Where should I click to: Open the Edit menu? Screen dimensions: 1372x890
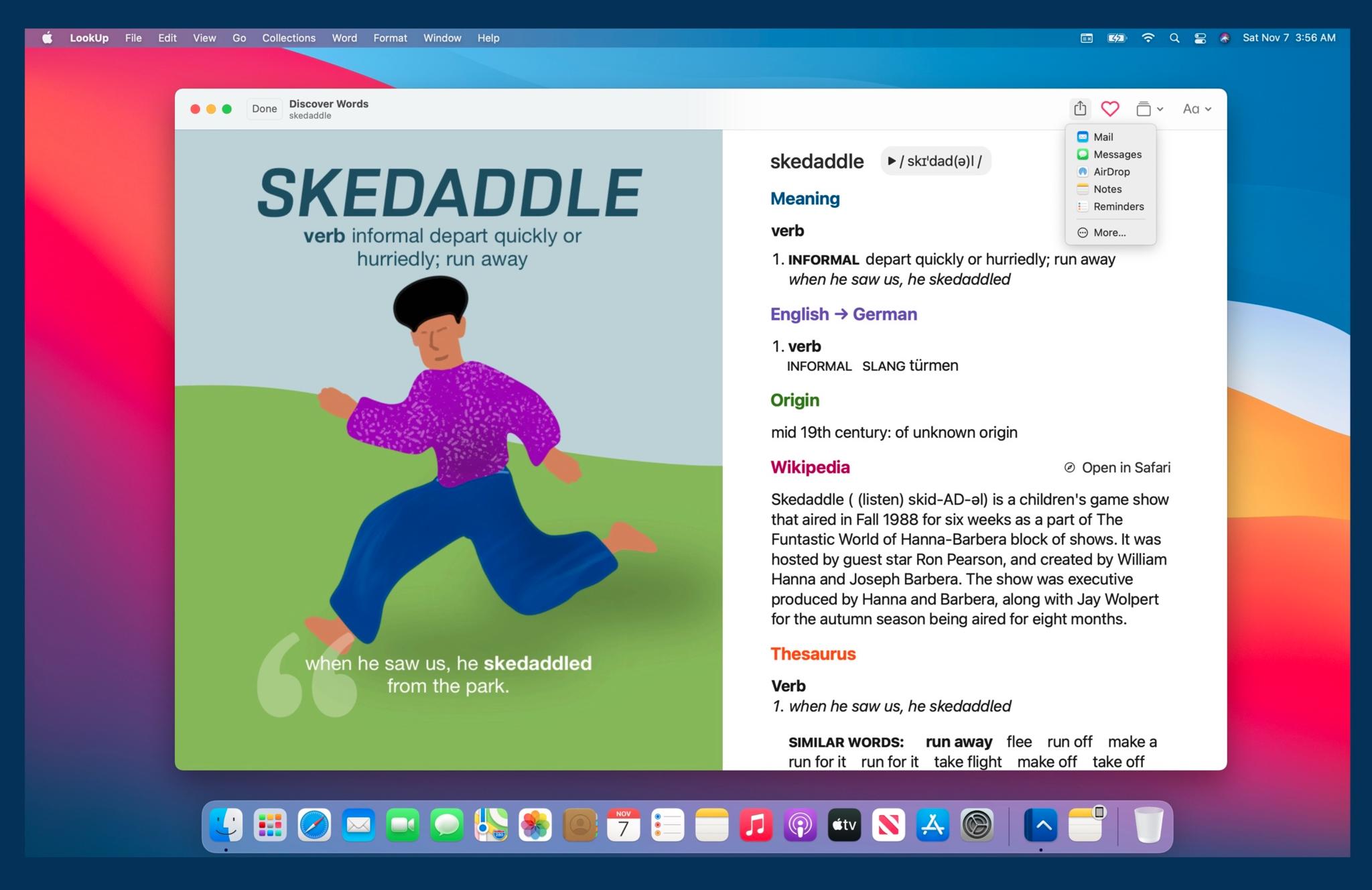pyautogui.click(x=167, y=38)
